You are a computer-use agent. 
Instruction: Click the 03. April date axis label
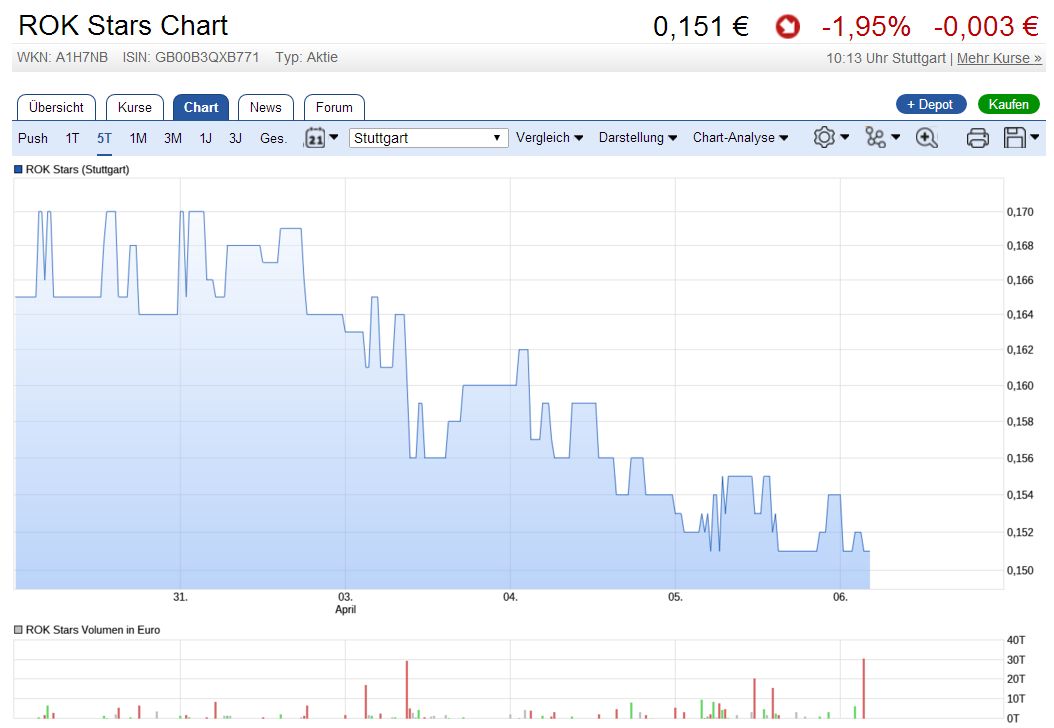(346, 603)
